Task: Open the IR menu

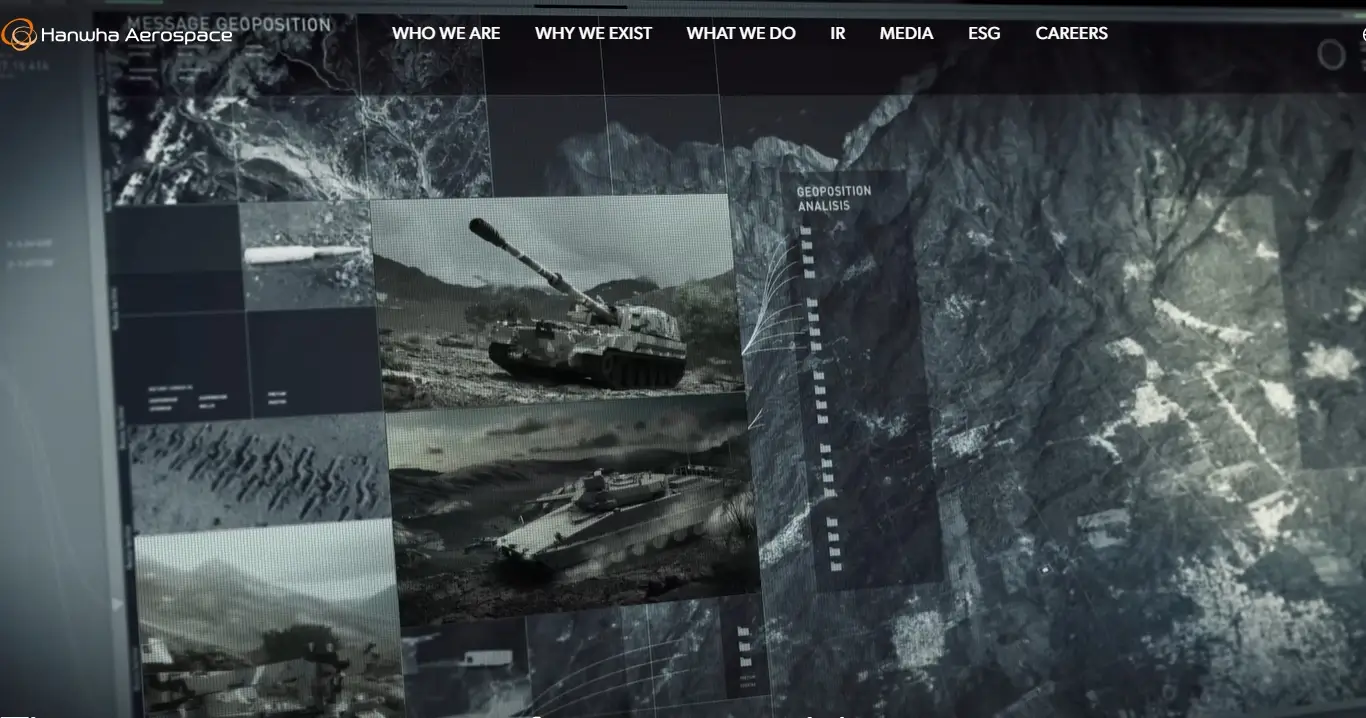Action: 838,33
